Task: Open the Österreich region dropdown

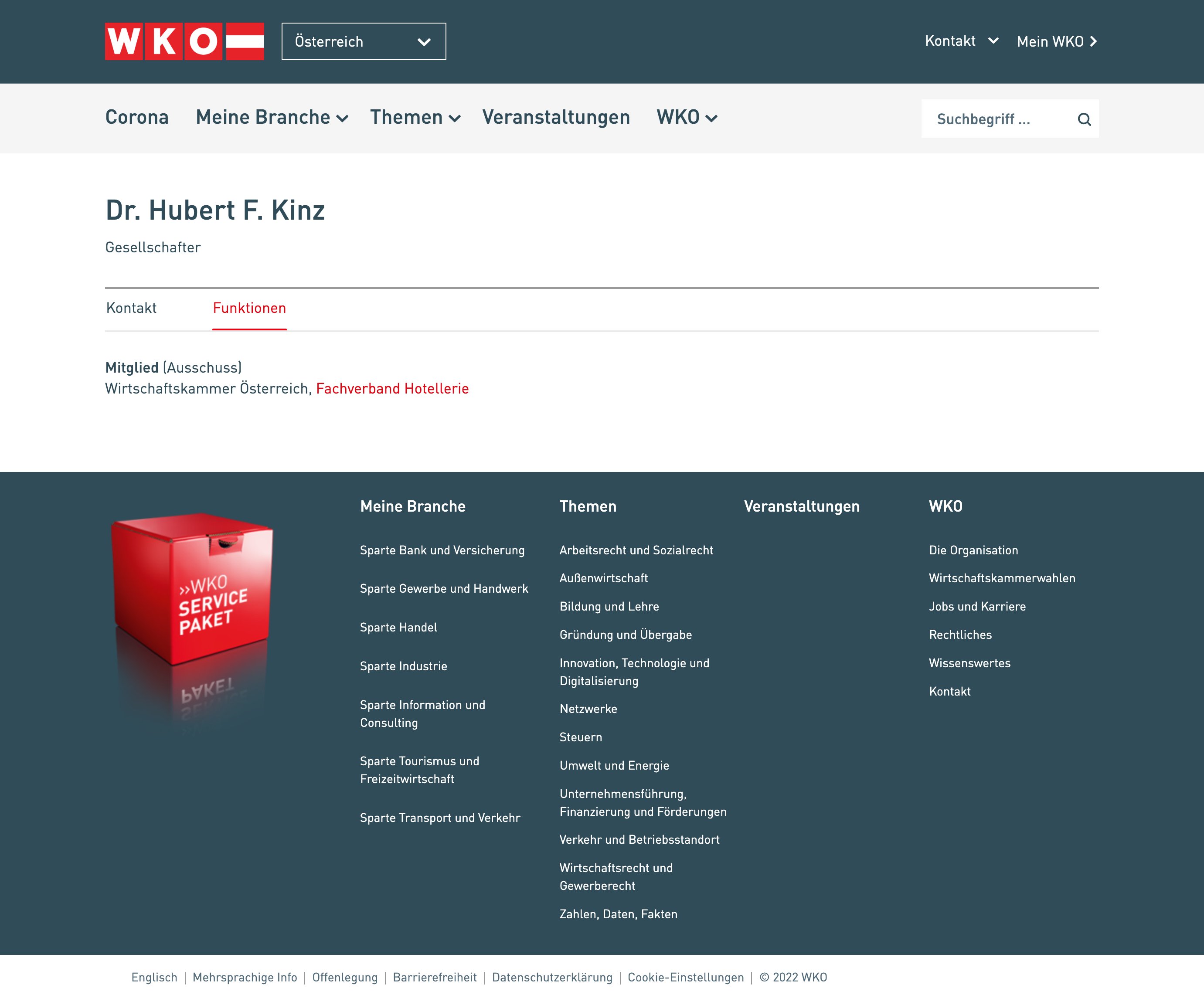Action: (x=364, y=41)
